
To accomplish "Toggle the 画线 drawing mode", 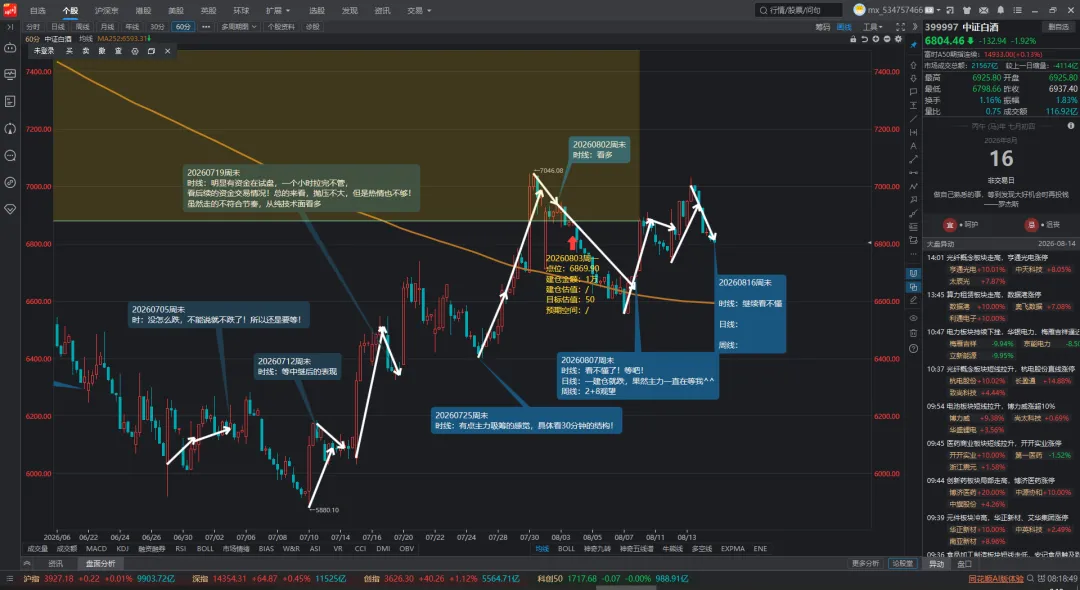I will point(844,27).
